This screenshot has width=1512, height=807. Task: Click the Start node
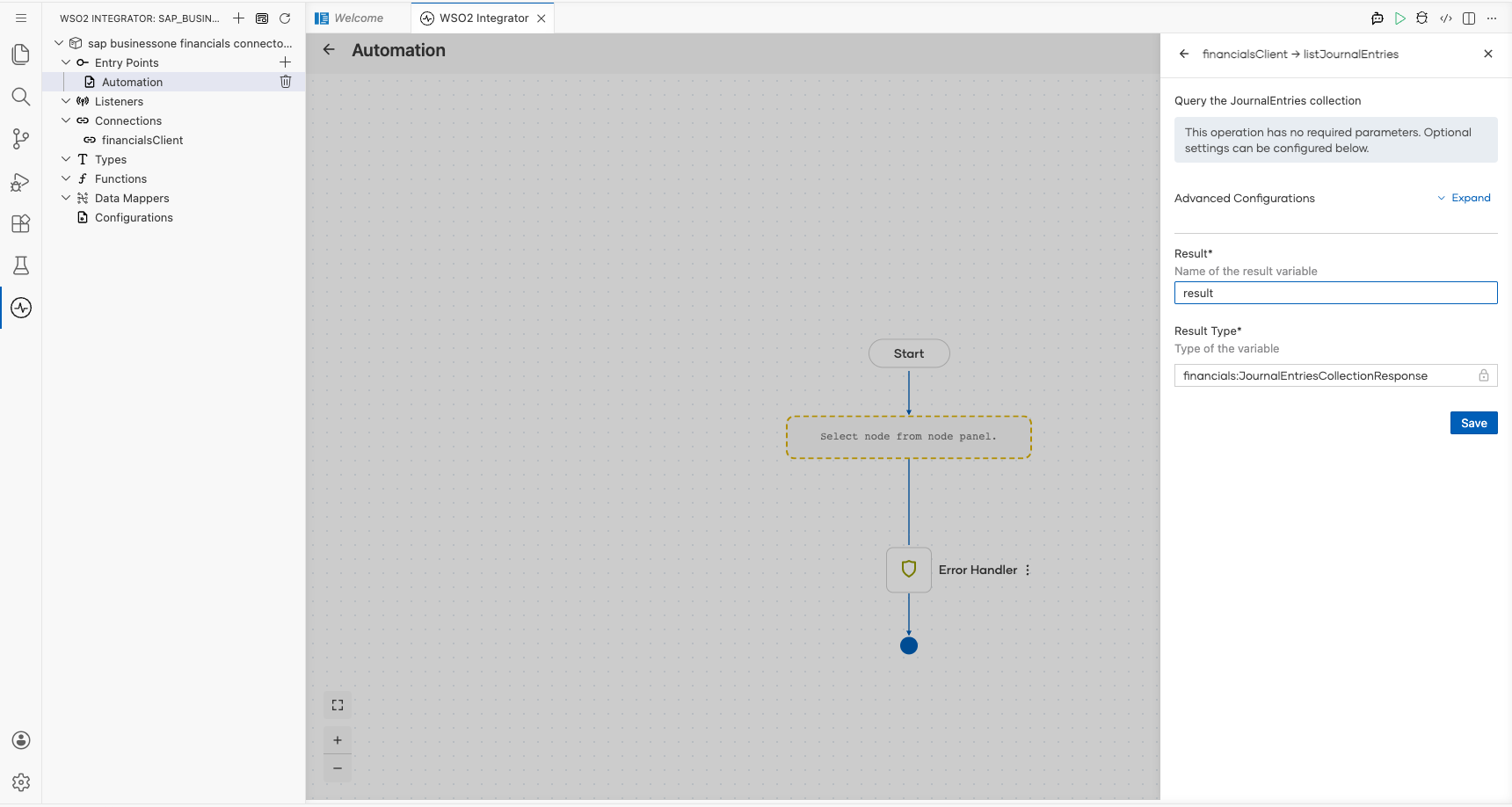[x=909, y=353]
